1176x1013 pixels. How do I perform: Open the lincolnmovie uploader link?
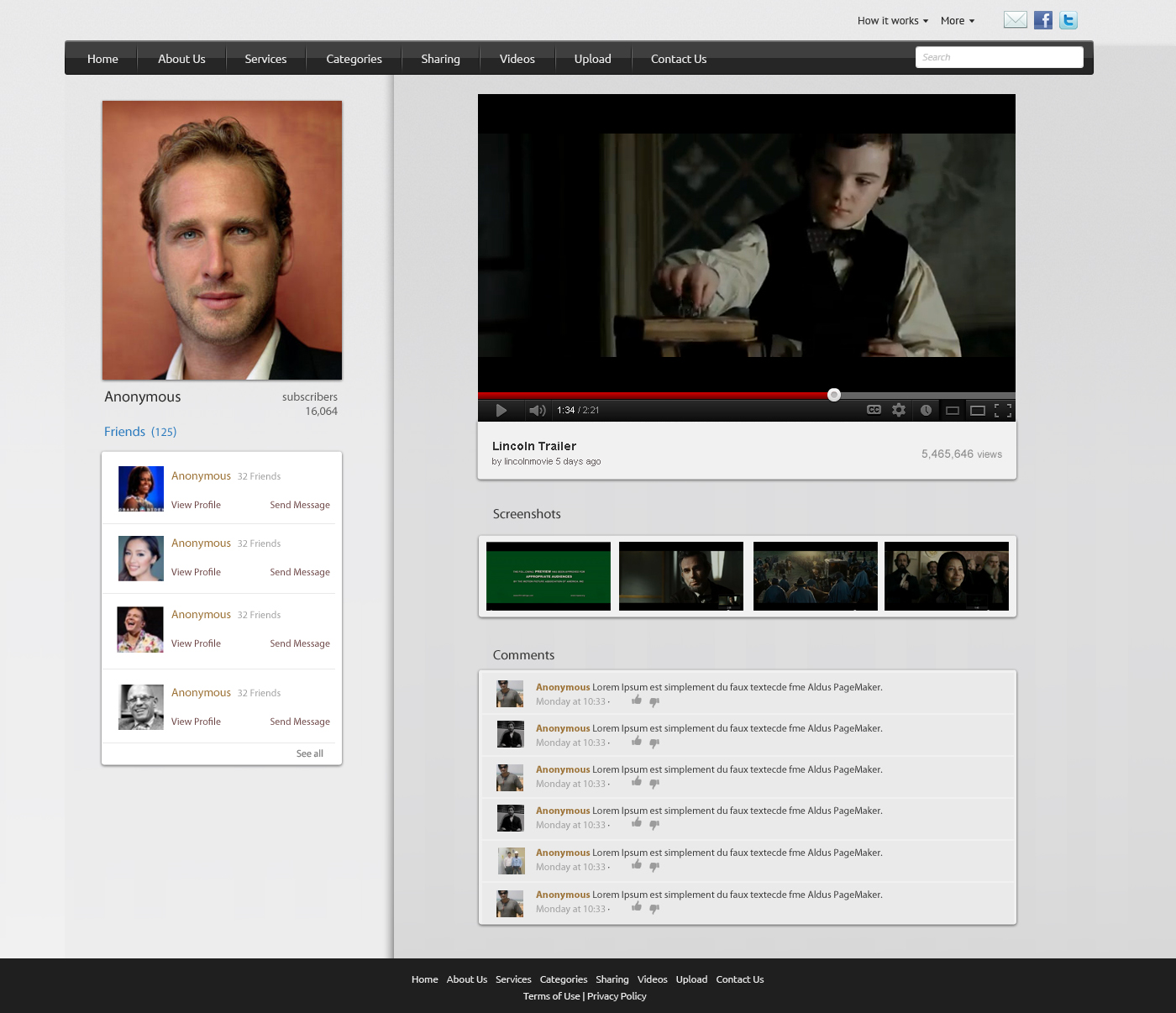[528, 461]
